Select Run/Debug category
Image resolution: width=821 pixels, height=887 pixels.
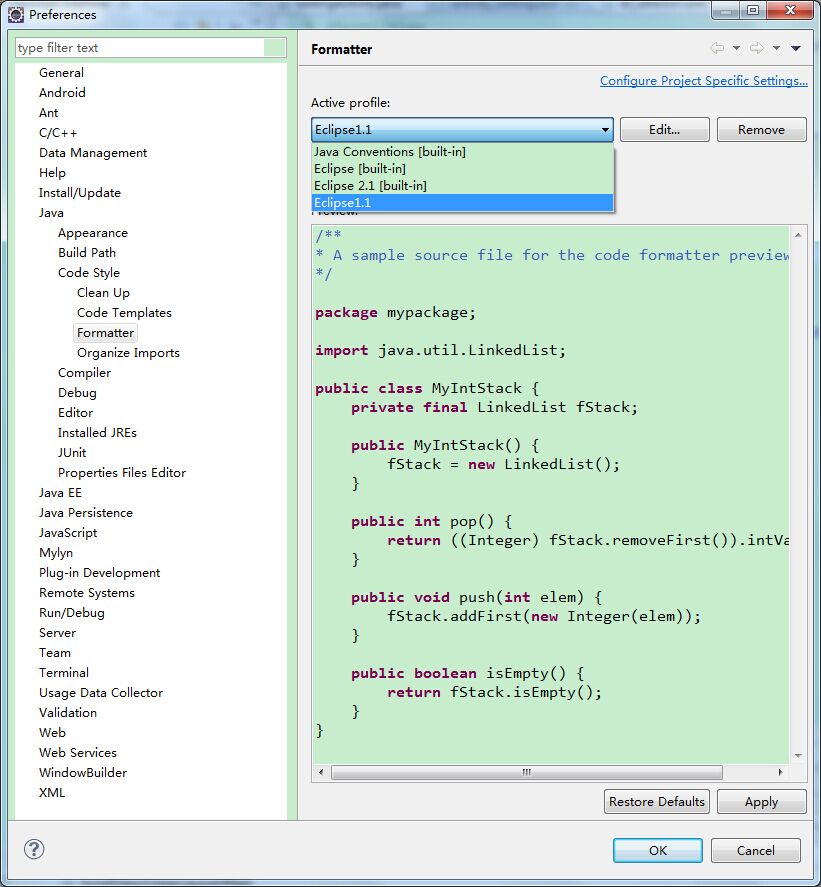coord(71,613)
